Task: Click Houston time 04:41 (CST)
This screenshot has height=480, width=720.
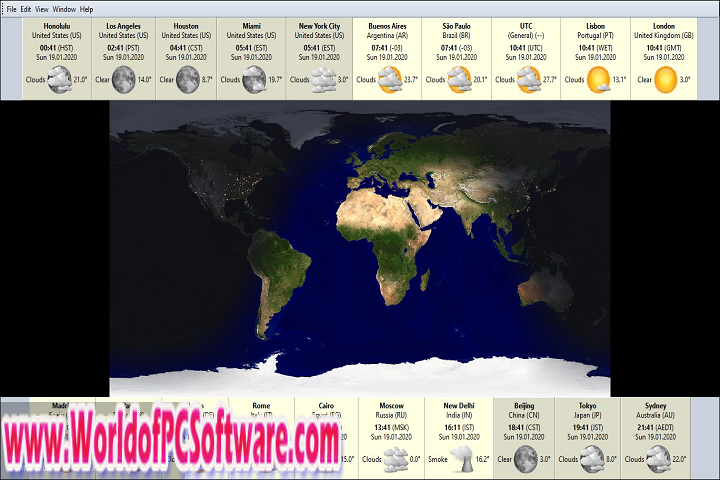Action: [x=186, y=48]
